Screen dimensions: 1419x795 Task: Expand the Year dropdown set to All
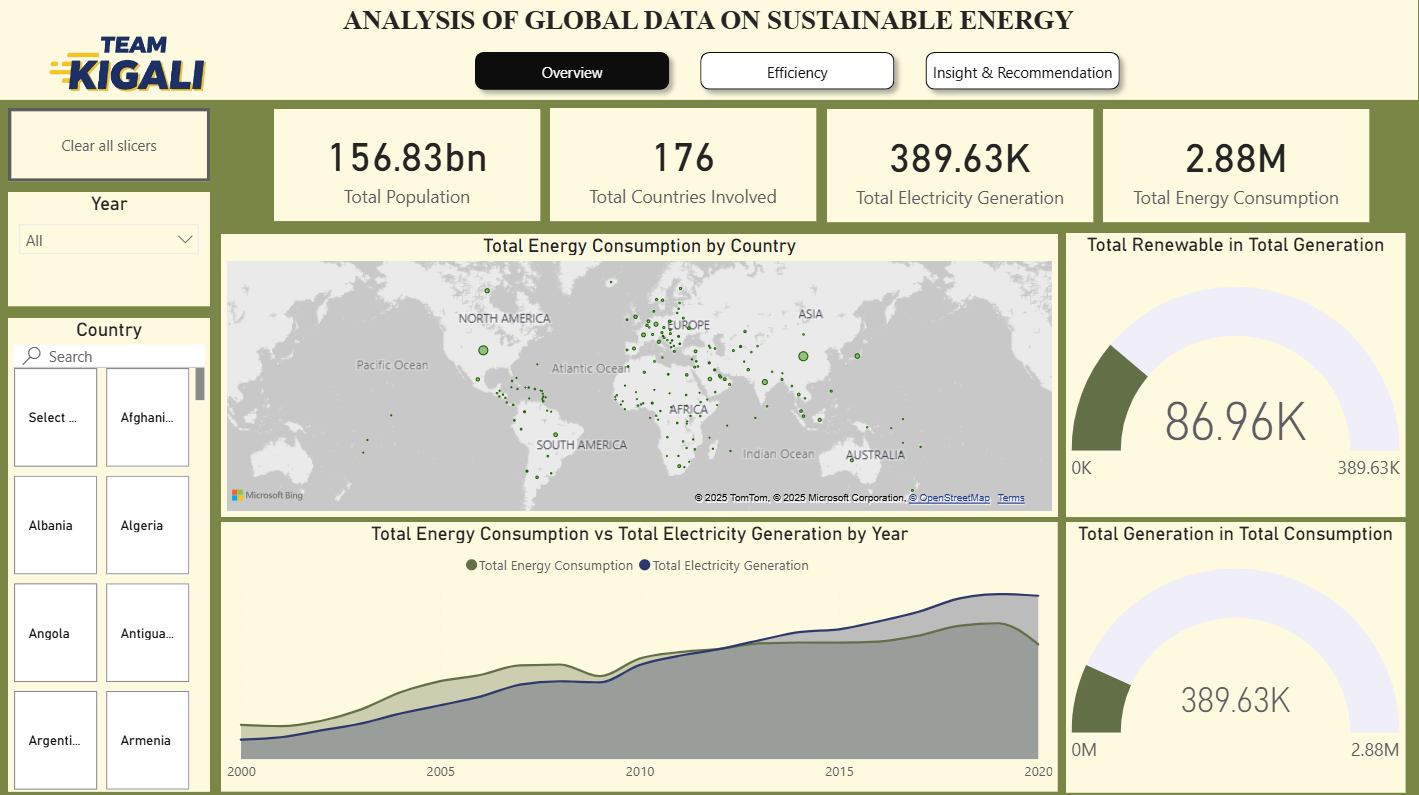coord(109,240)
